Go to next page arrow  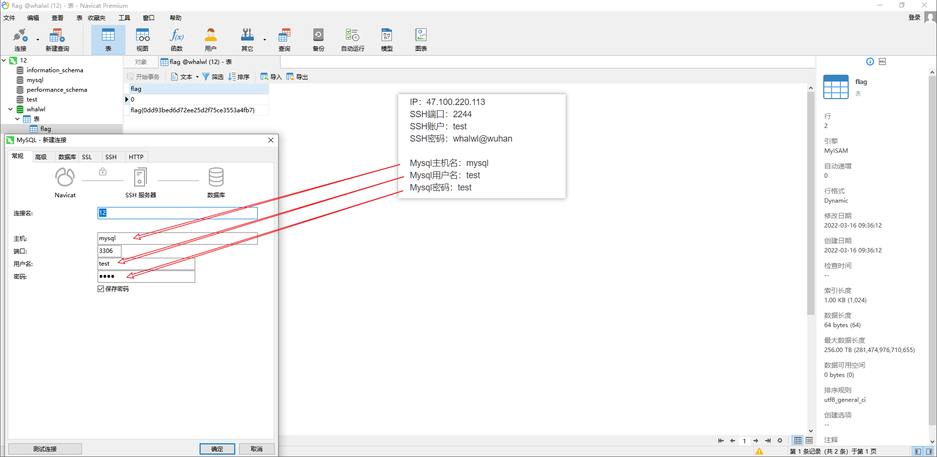pyautogui.click(x=756, y=440)
